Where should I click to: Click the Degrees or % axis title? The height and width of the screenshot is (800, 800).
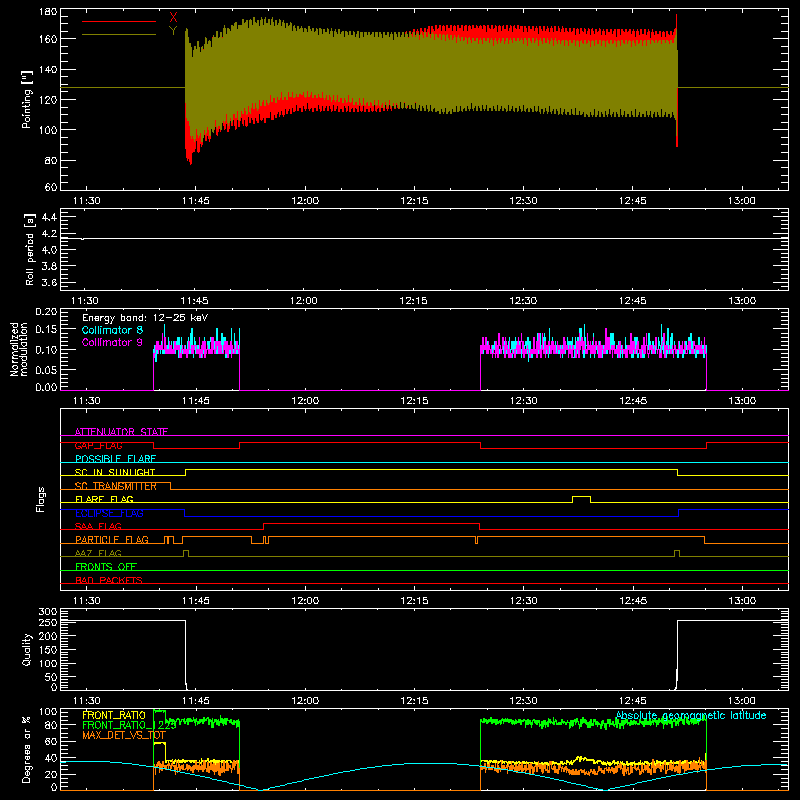[27, 749]
